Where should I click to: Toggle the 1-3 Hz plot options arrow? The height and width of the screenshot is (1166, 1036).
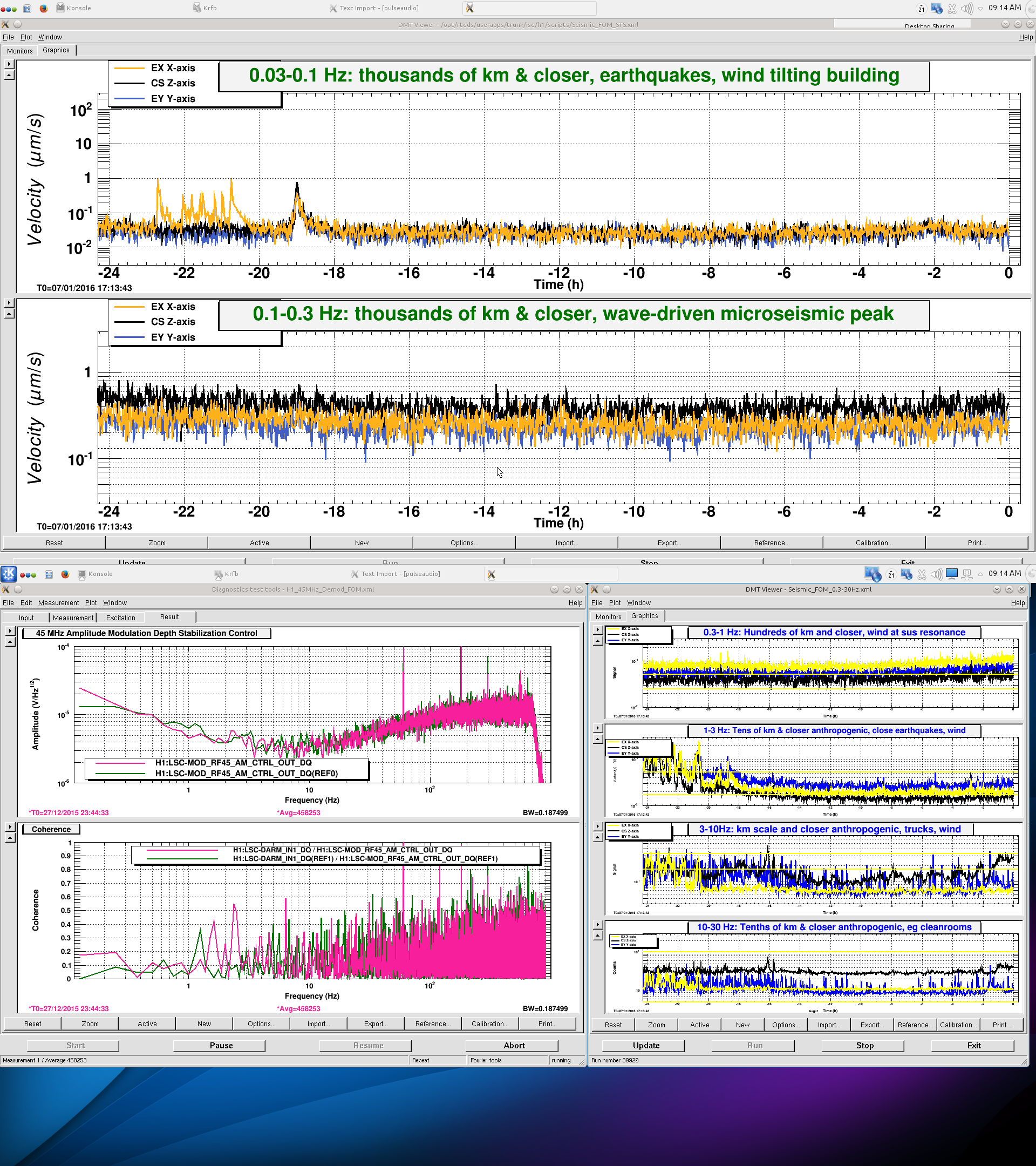click(x=597, y=728)
